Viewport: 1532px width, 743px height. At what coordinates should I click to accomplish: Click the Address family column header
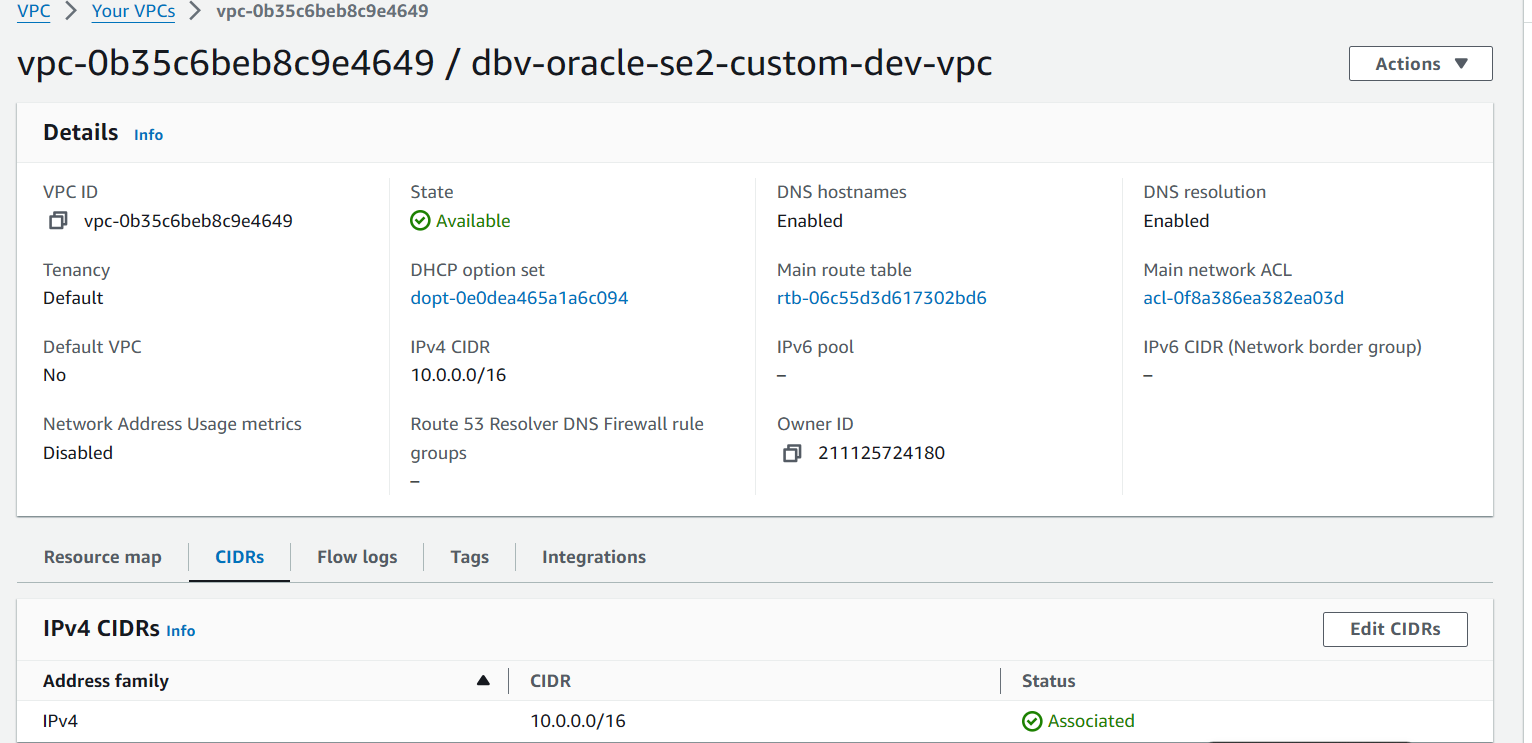coord(106,681)
